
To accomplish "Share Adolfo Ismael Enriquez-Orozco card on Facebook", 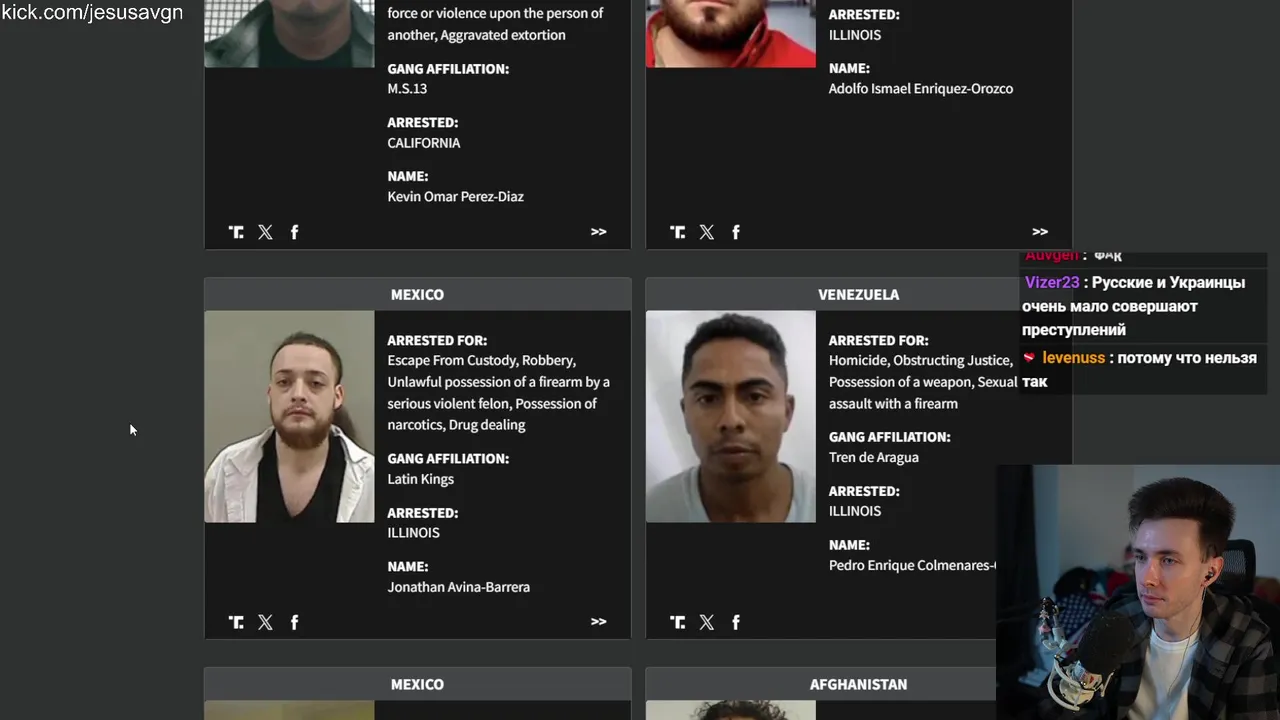I will [x=736, y=232].
